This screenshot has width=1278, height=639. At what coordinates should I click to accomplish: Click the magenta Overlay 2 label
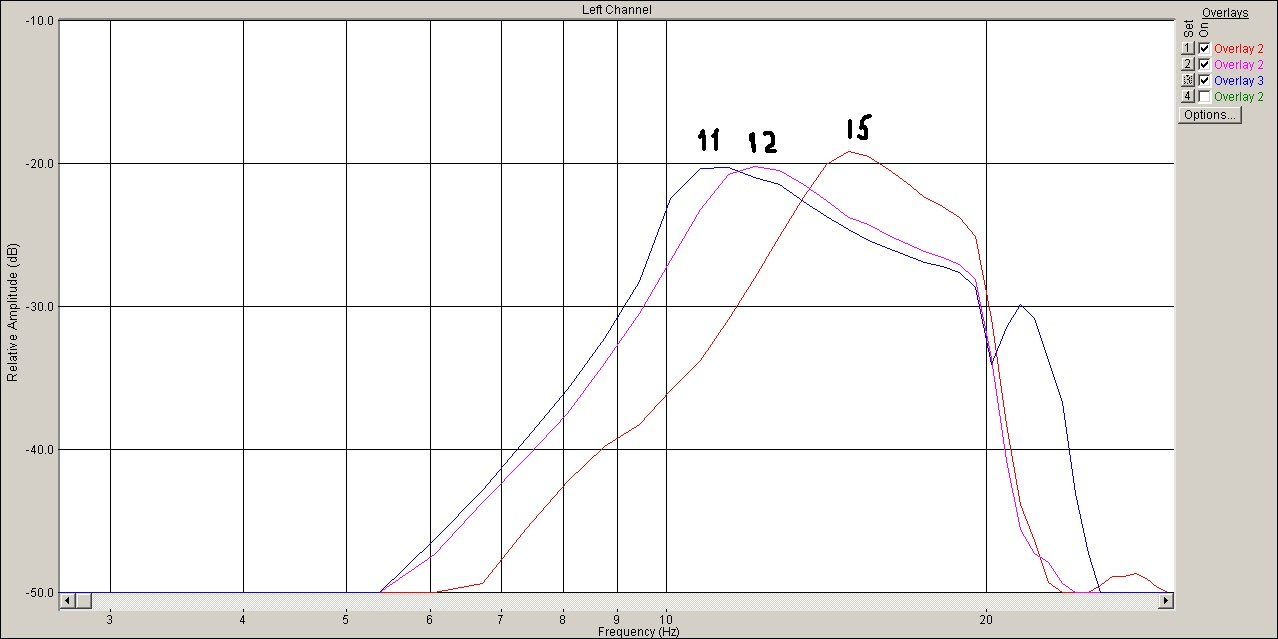(1239, 65)
